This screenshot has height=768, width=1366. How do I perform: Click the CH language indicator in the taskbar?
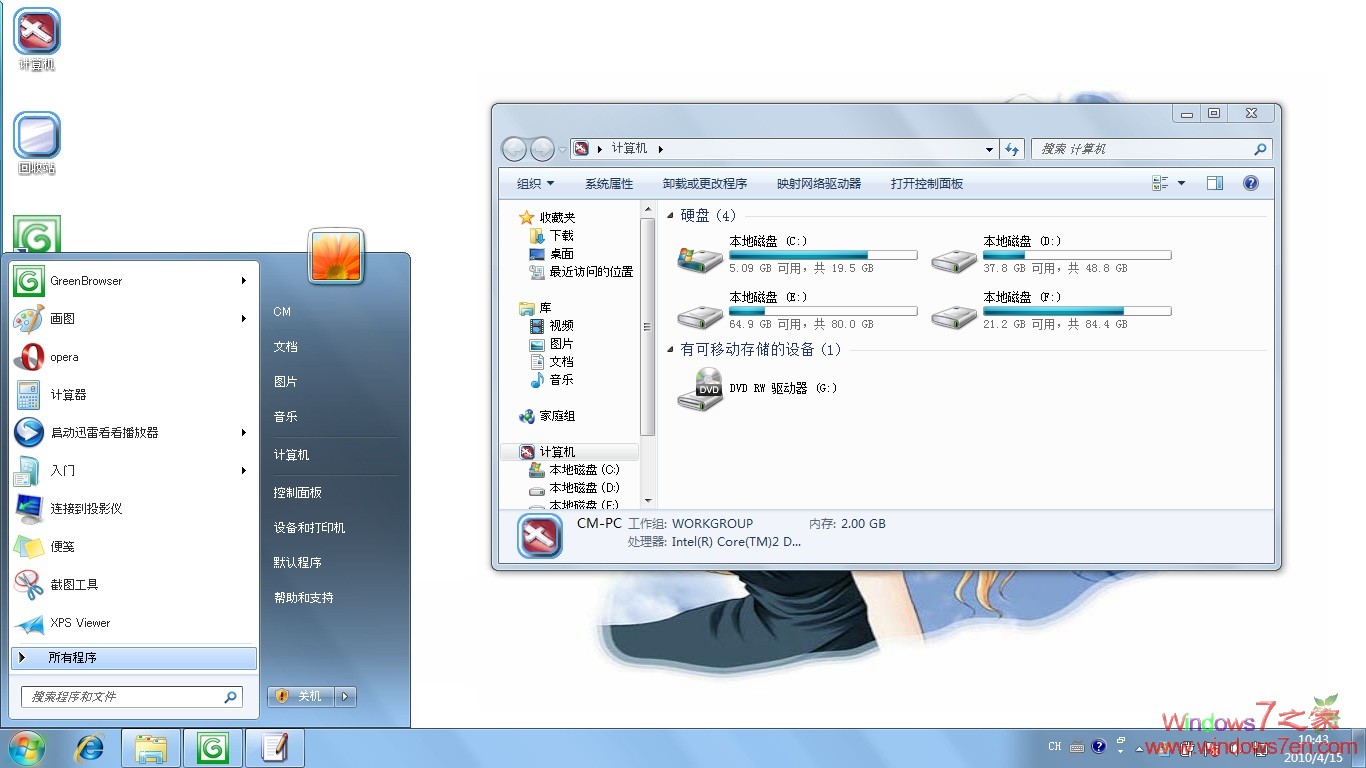[x=1055, y=746]
